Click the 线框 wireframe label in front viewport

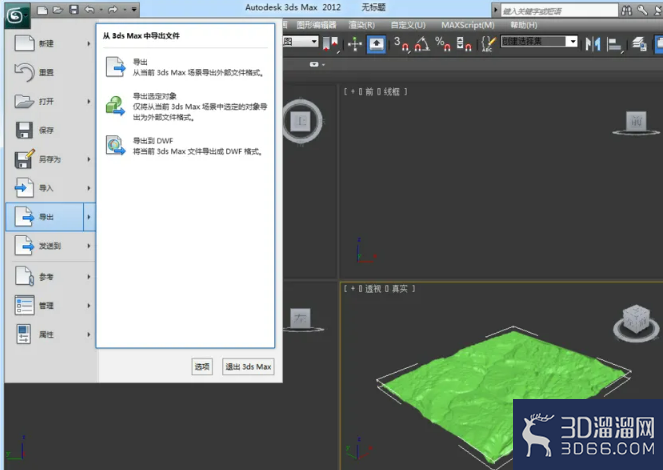[392, 92]
